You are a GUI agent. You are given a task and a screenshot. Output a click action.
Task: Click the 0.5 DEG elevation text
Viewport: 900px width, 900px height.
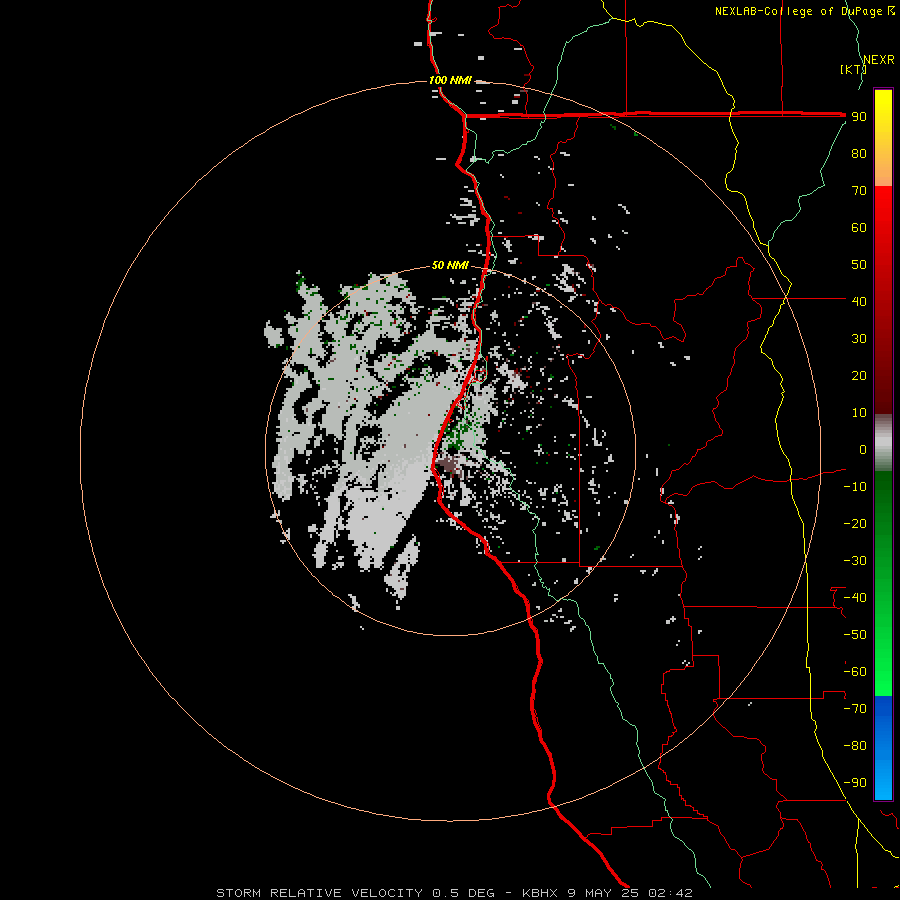463,893
